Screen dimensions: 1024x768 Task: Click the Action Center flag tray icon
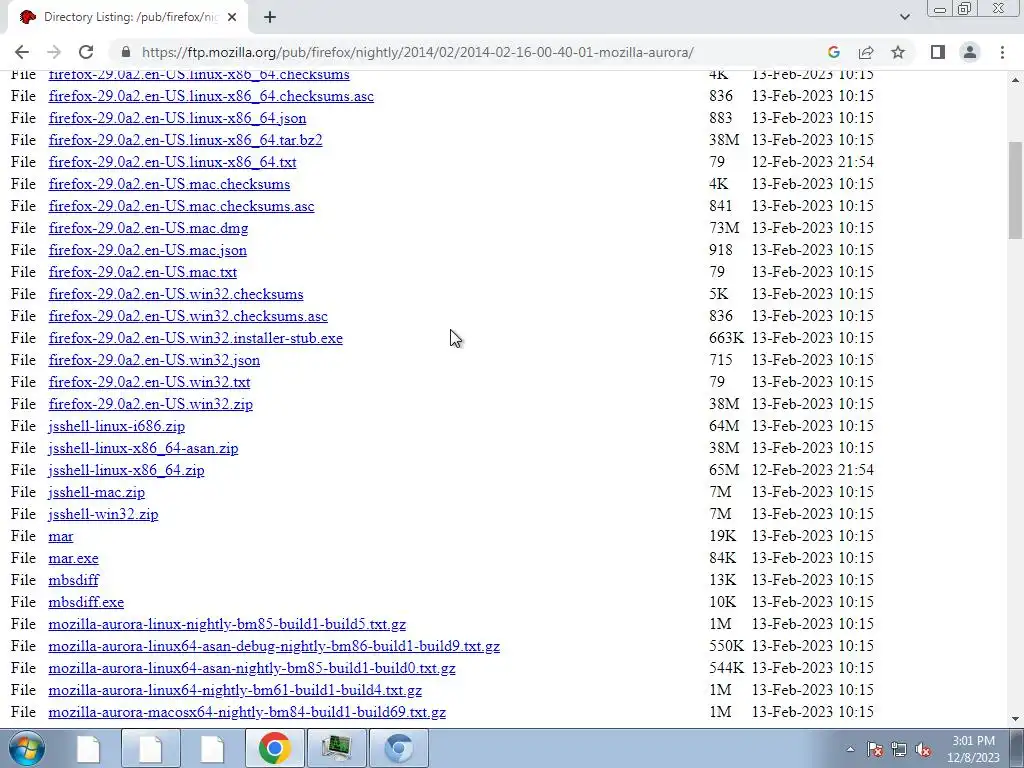pyautogui.click(x=875, y=749)
